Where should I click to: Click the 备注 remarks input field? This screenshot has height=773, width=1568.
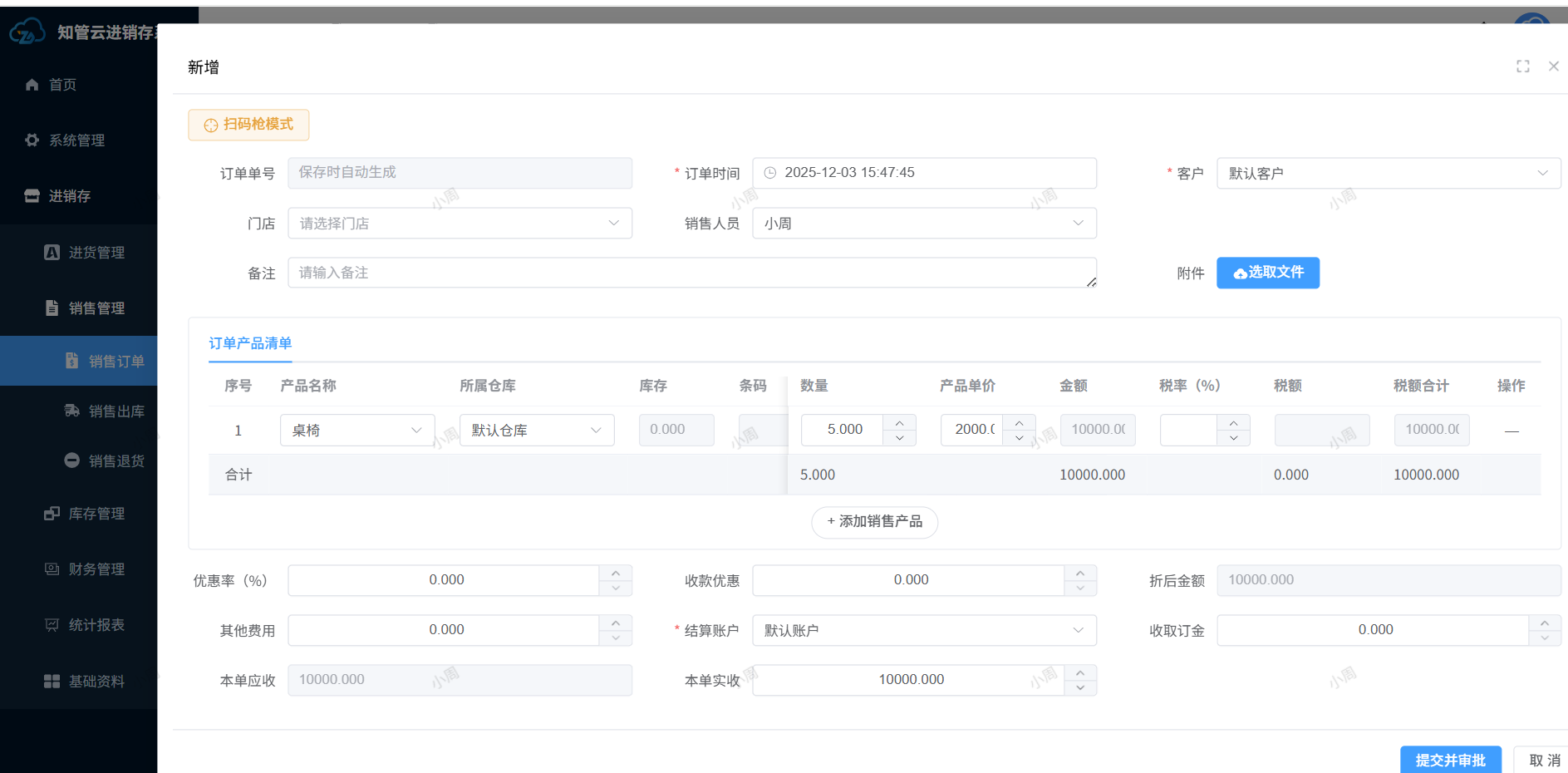(690, 273)
